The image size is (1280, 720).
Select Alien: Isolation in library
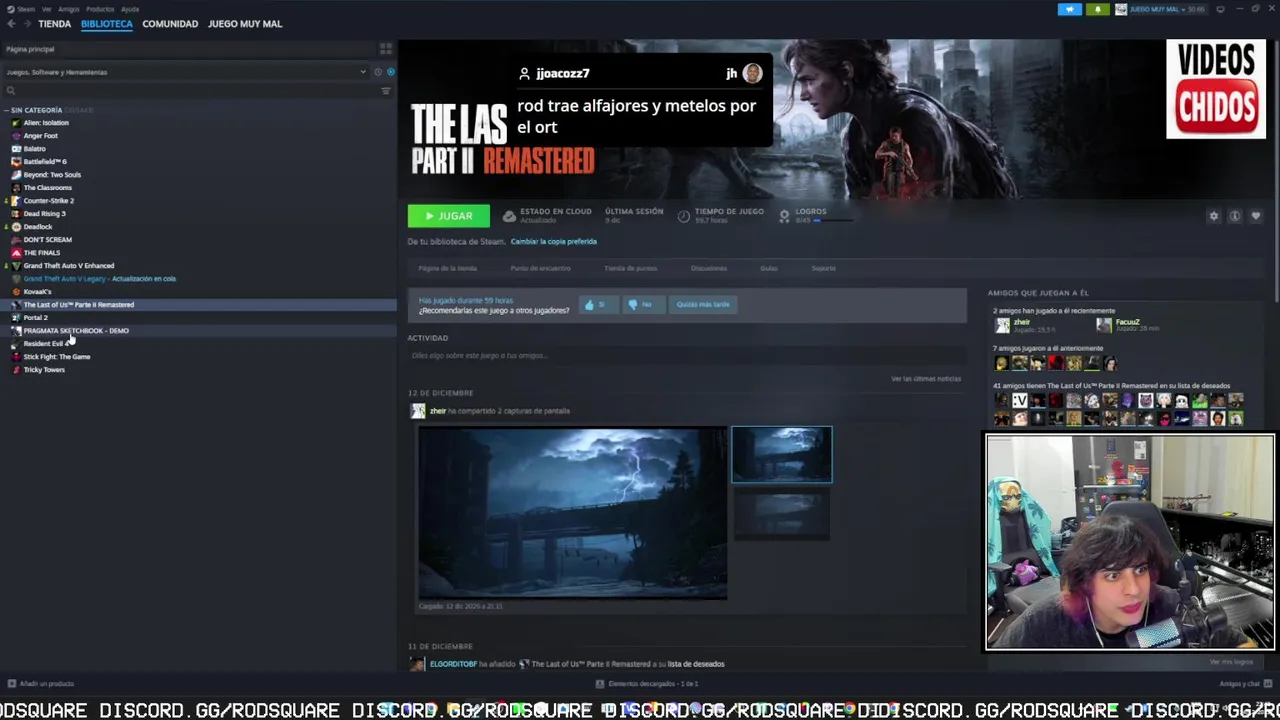[46, 123]
